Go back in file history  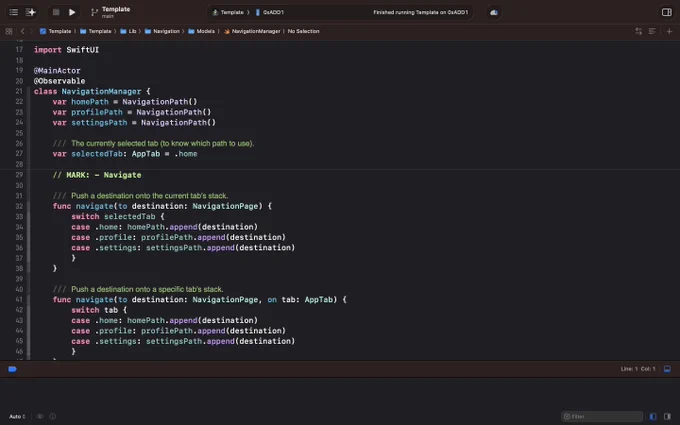[23, 31]
